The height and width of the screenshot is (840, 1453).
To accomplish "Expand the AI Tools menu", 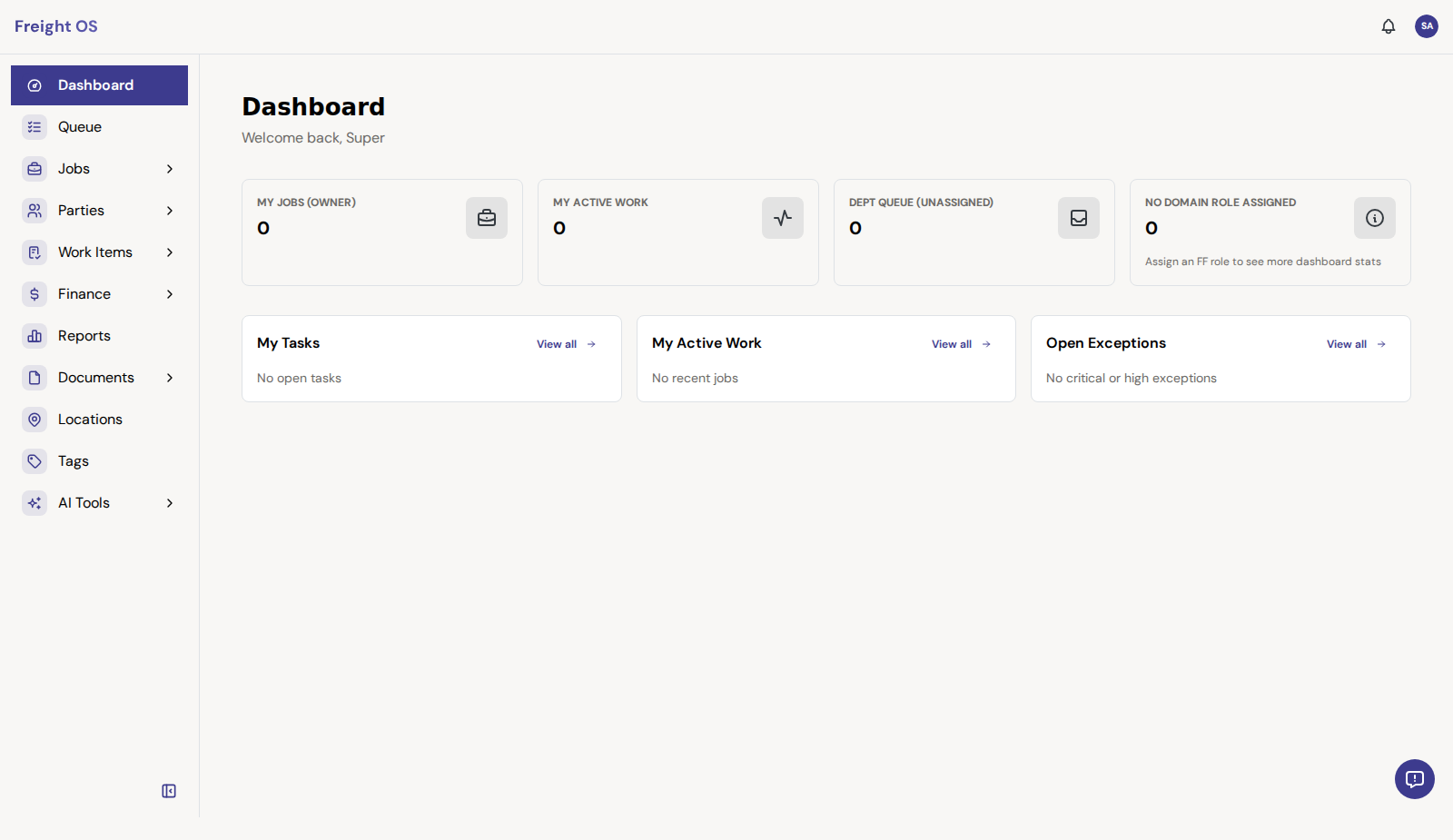I will click(169, 502).
